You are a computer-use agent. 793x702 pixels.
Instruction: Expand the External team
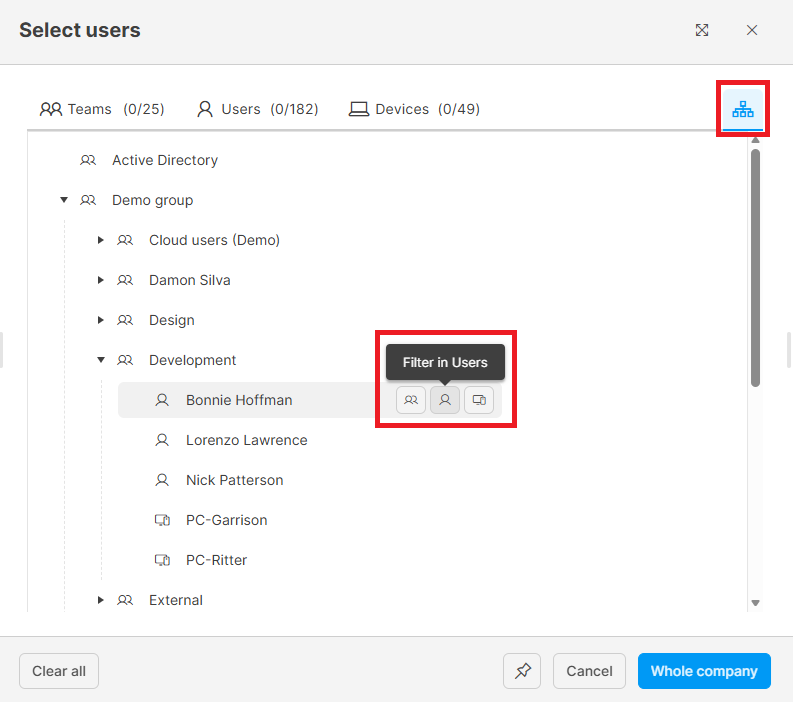tap(101, 600)
